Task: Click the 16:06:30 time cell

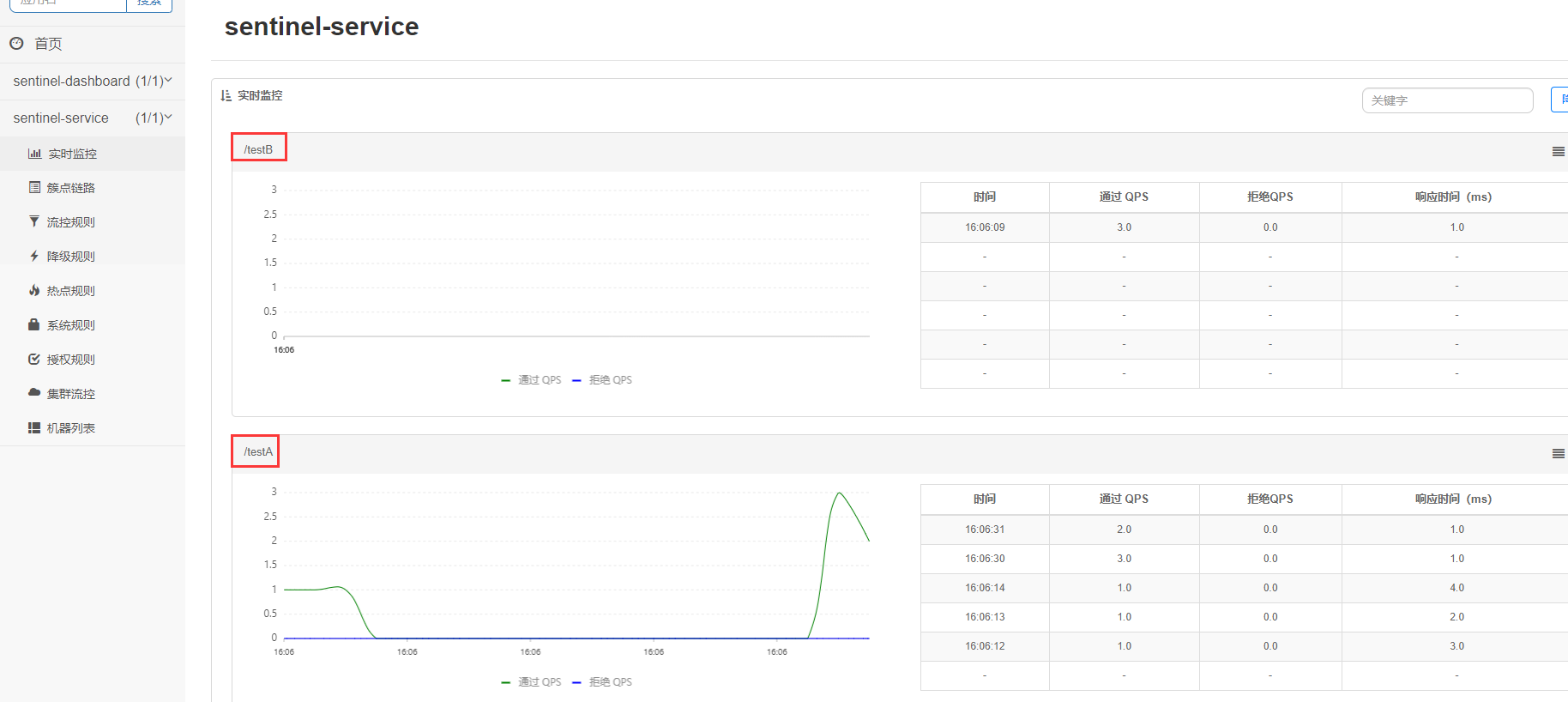Action: click(985, 559)
